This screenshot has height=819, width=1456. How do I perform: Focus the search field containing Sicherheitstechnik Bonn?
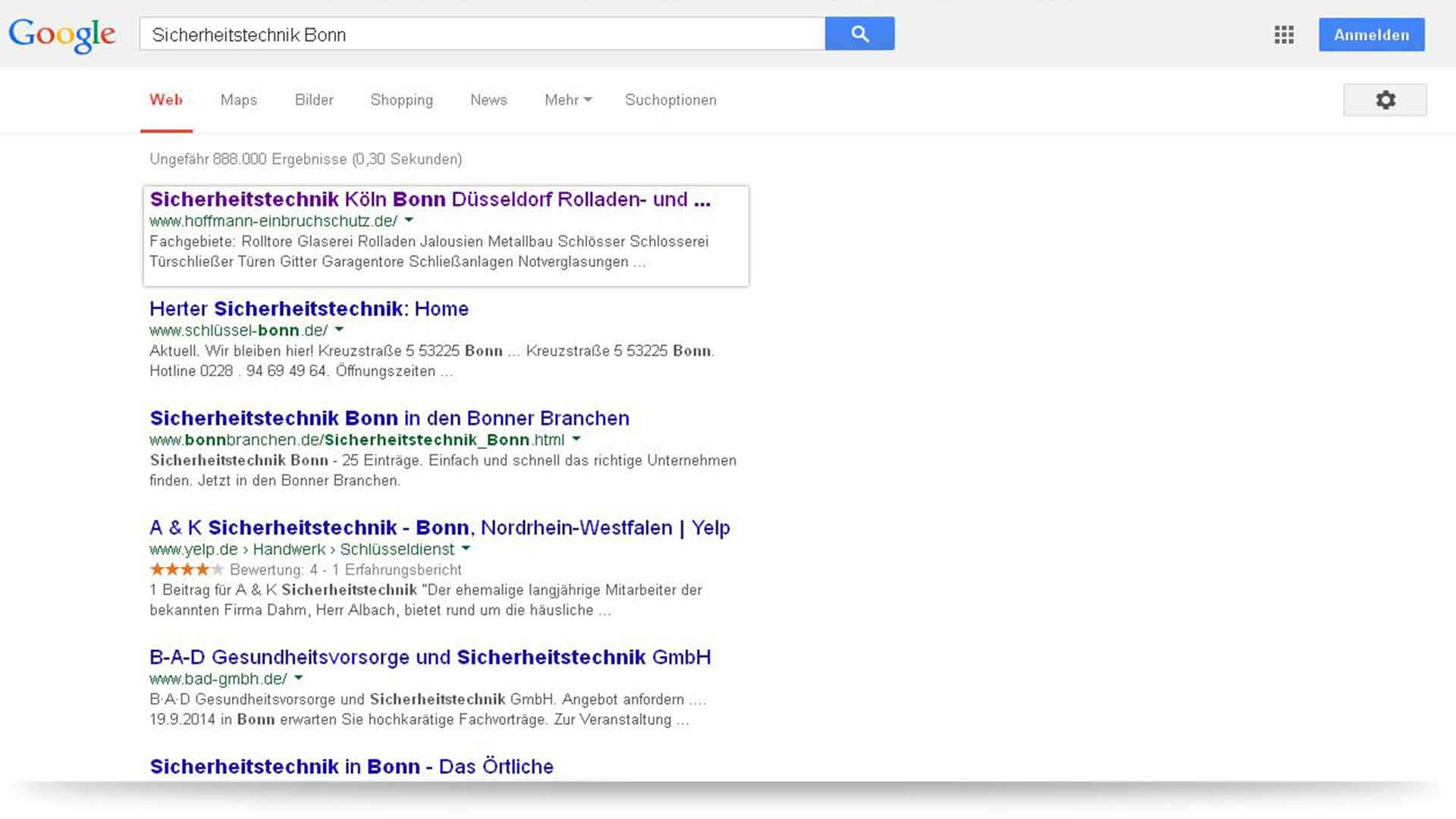[482, 34]
